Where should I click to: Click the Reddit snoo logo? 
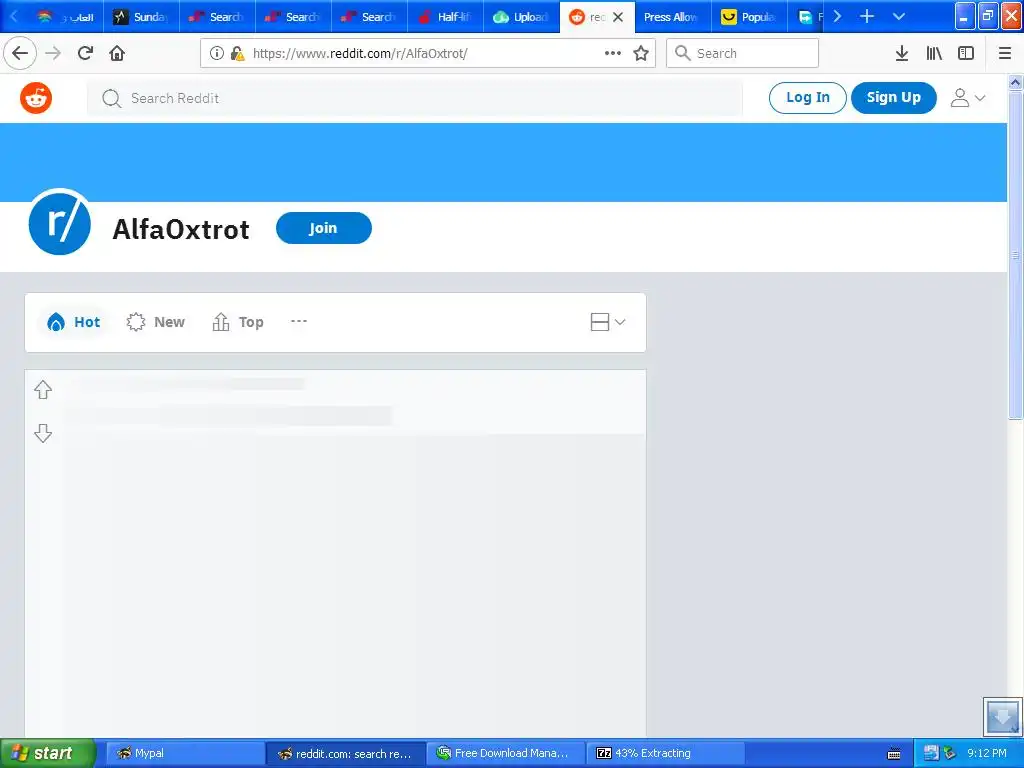(36, 98)
